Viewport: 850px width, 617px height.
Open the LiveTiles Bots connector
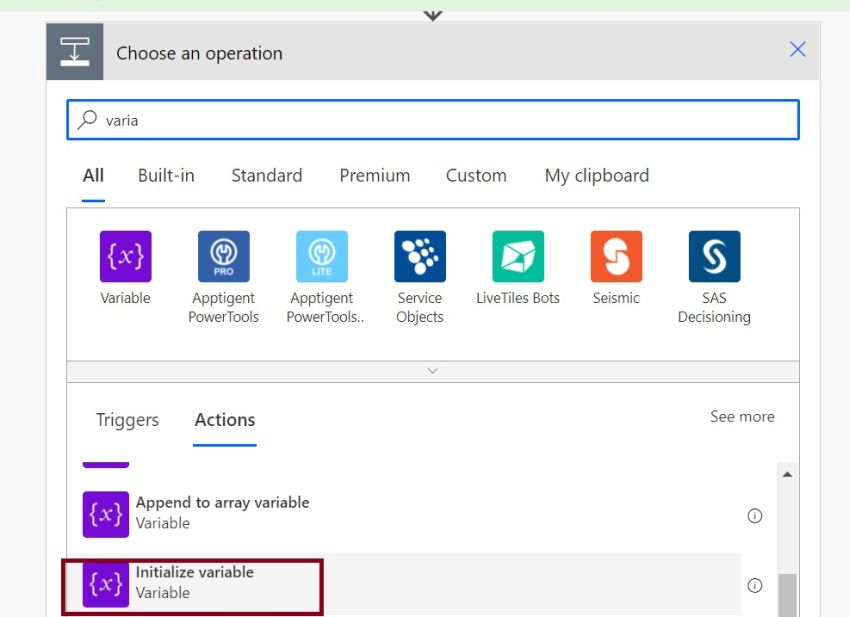pos(518,255)
